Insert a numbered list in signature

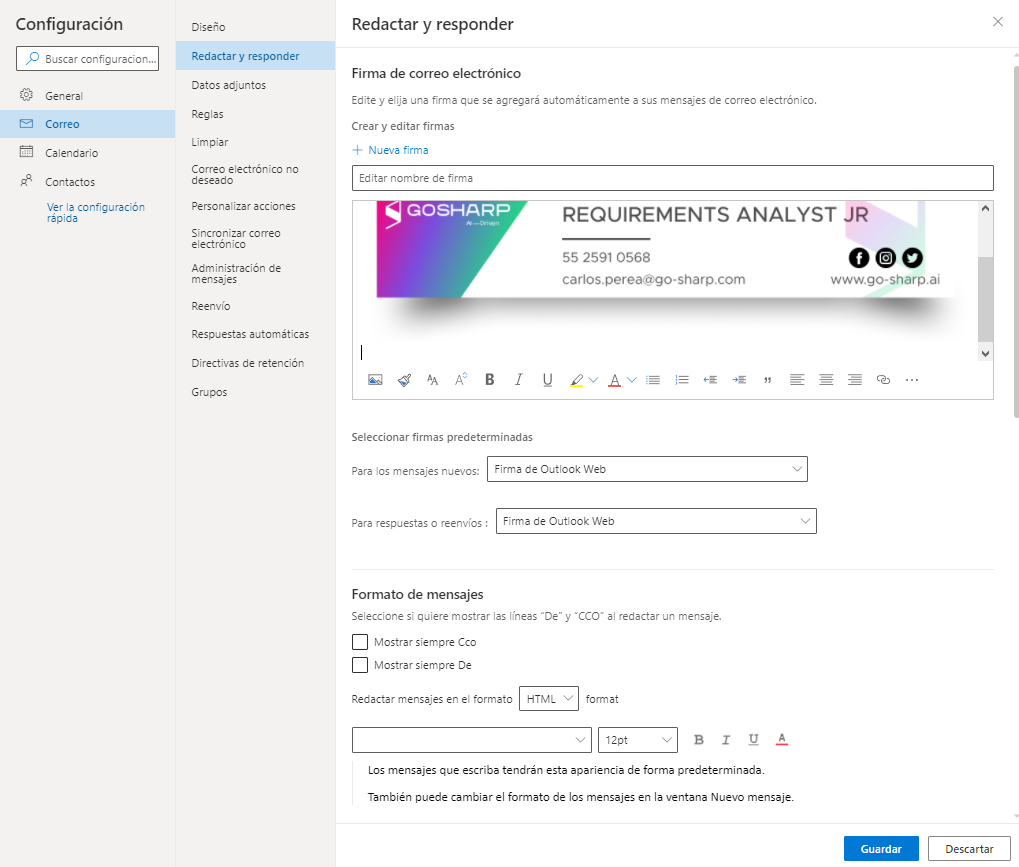[682, 380]
